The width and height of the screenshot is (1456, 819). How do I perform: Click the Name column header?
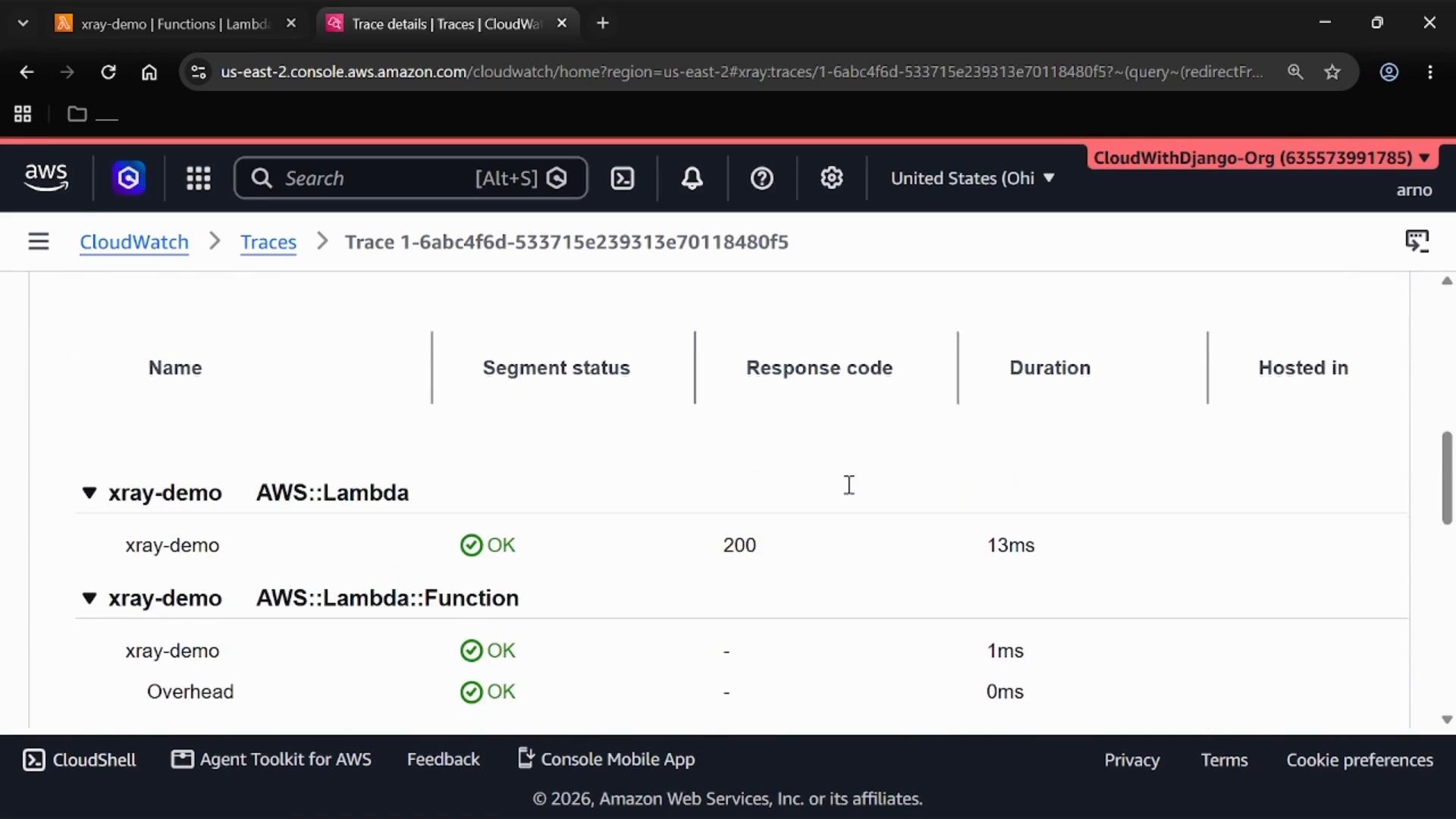pos(175,368)
